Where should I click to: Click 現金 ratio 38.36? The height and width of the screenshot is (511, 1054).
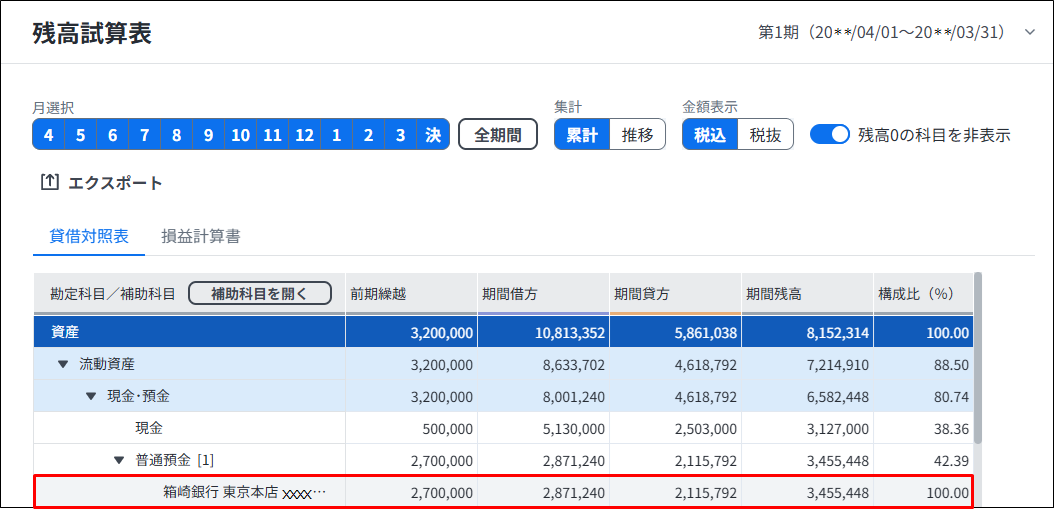[953, 429]
